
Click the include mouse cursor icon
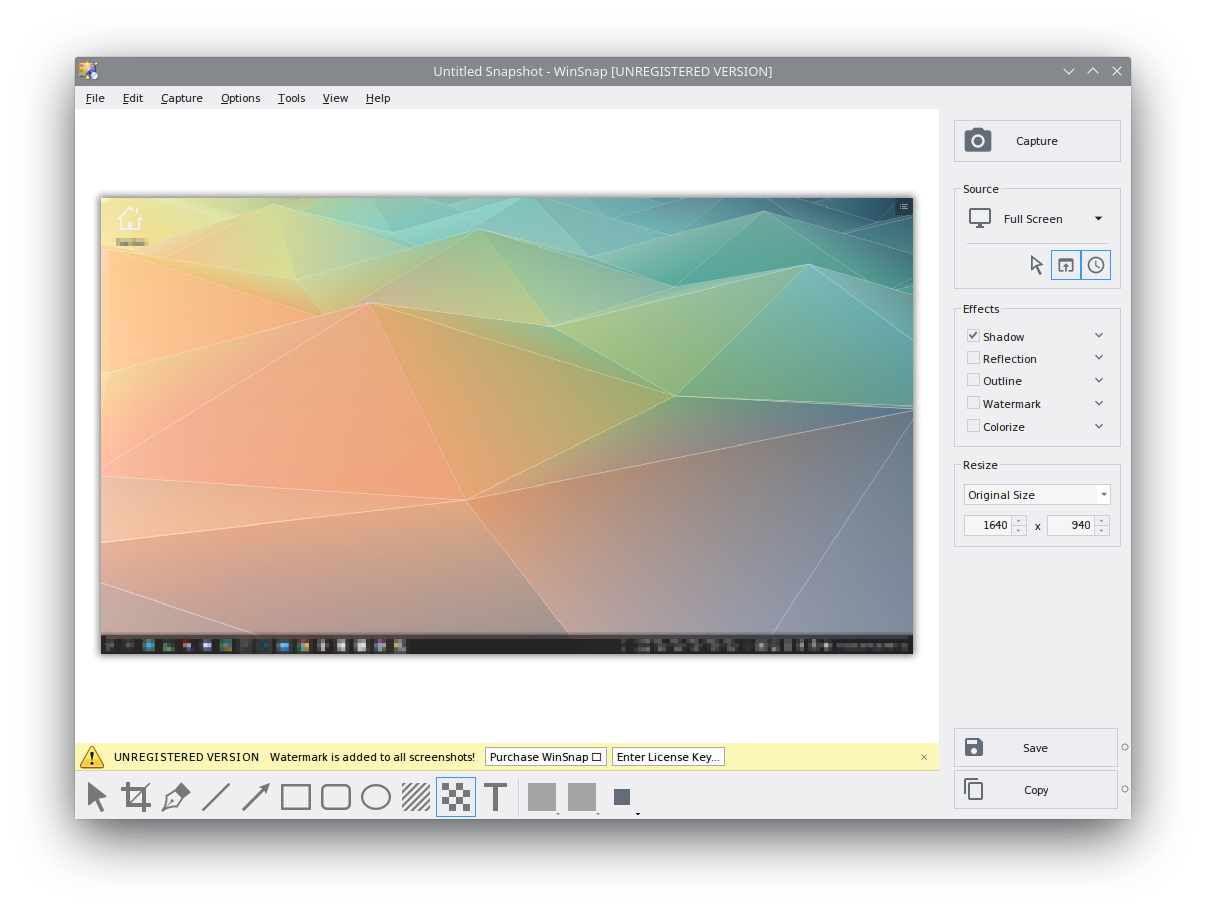(1036, 265)
